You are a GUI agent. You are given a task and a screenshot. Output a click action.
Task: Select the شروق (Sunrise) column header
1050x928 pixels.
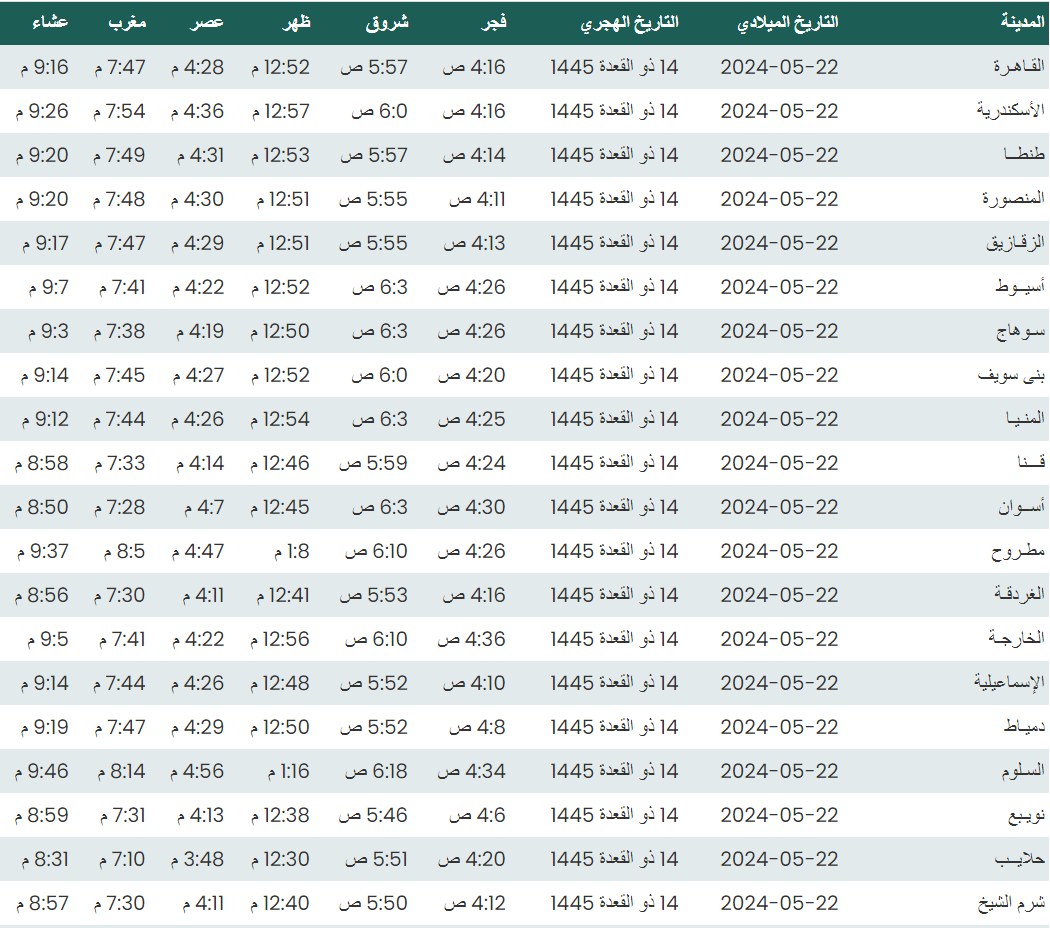pos(388,22)
